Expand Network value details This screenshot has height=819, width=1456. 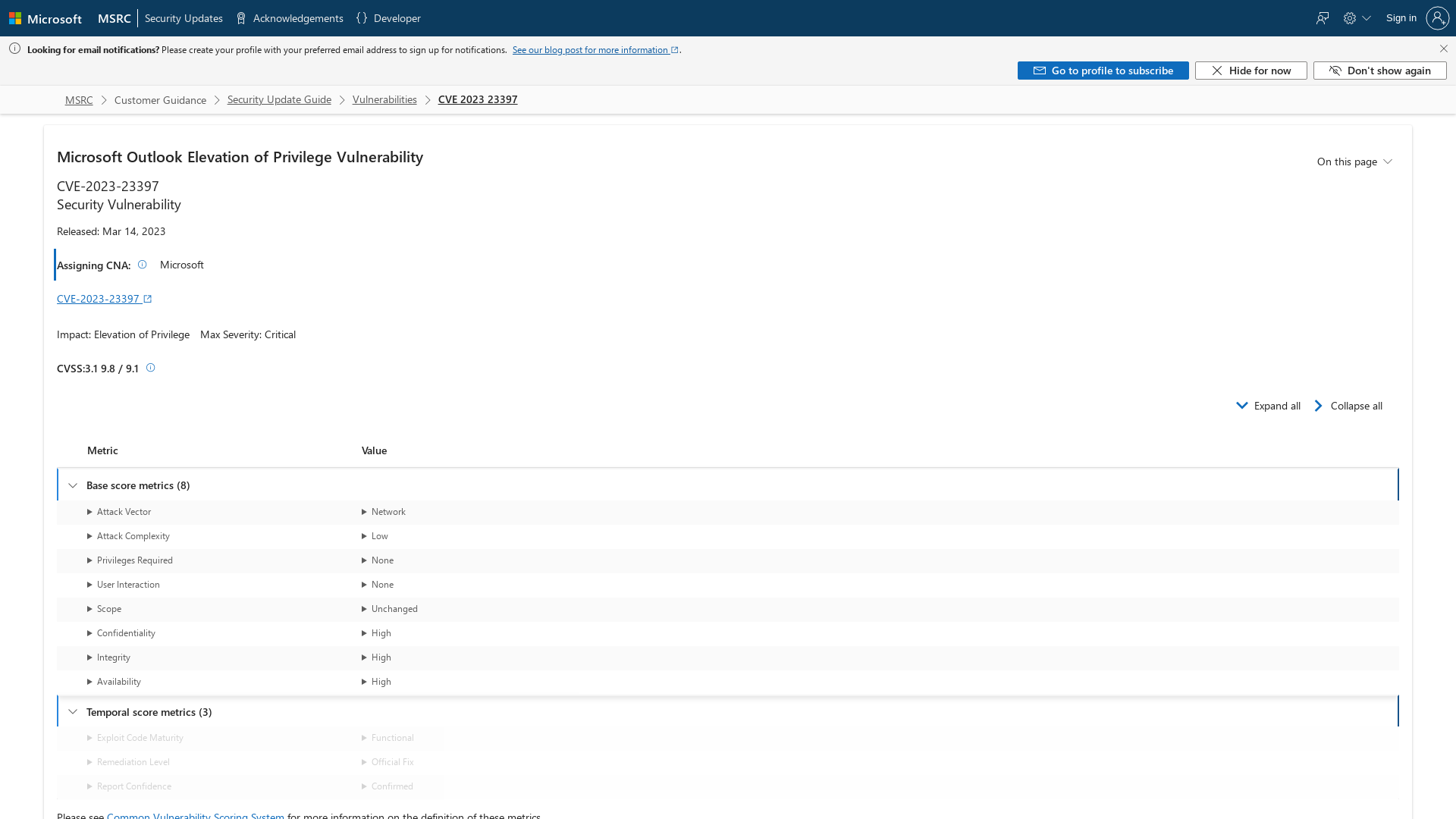click(x=384, y=512)
